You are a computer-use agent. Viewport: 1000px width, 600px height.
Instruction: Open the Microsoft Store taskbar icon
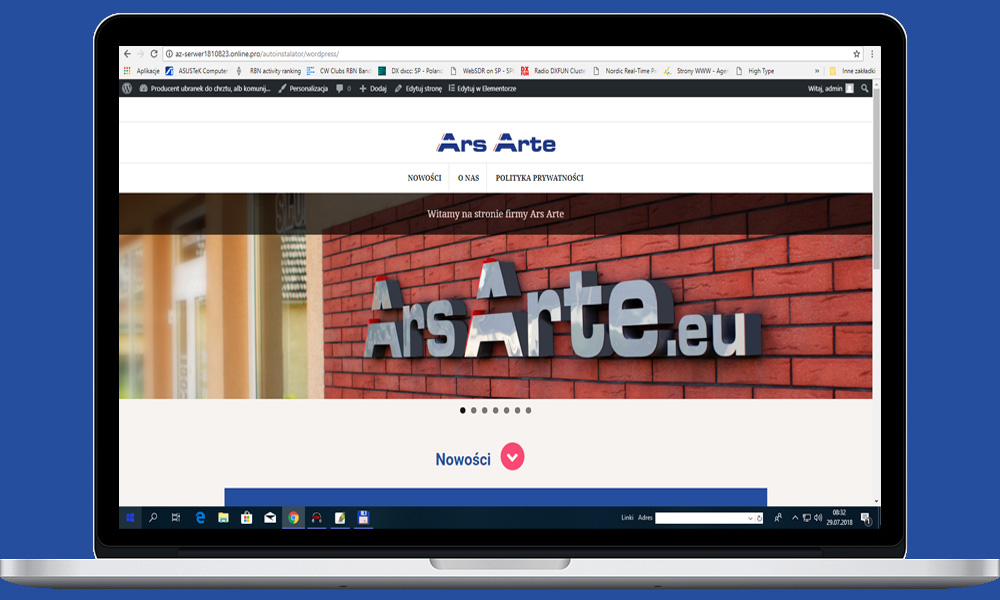246,518
